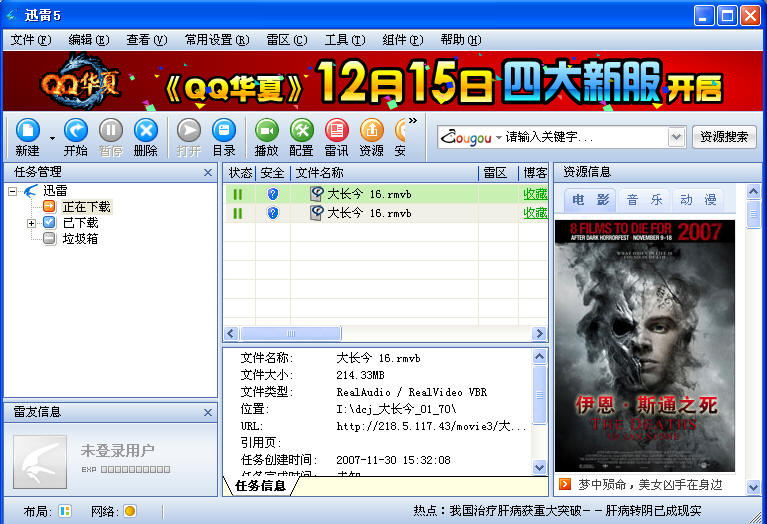Open the 新建 dropdown arrow
The image size is (767, 524).
[52, 138]
